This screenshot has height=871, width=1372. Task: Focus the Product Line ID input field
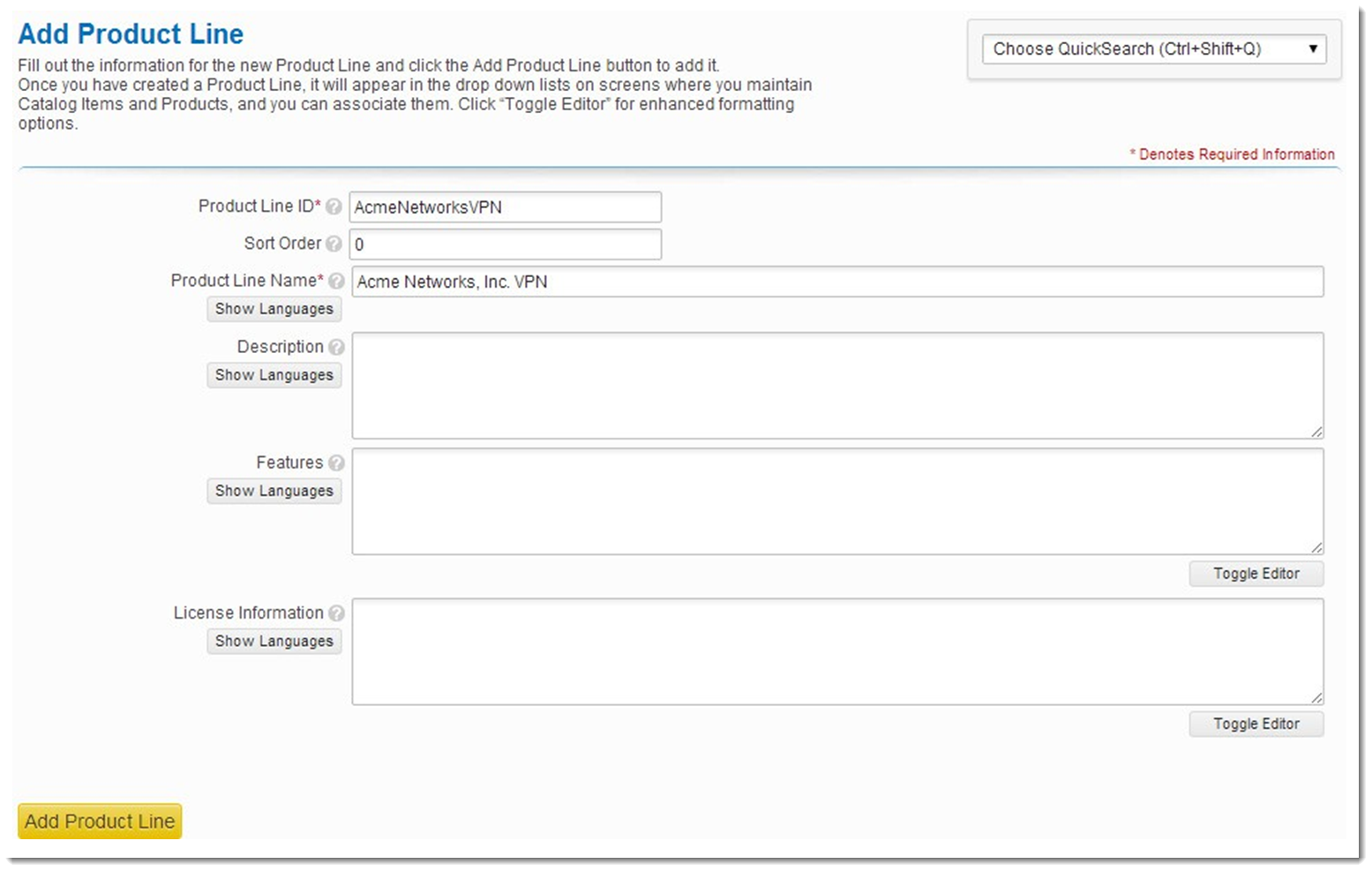[506, 207]
